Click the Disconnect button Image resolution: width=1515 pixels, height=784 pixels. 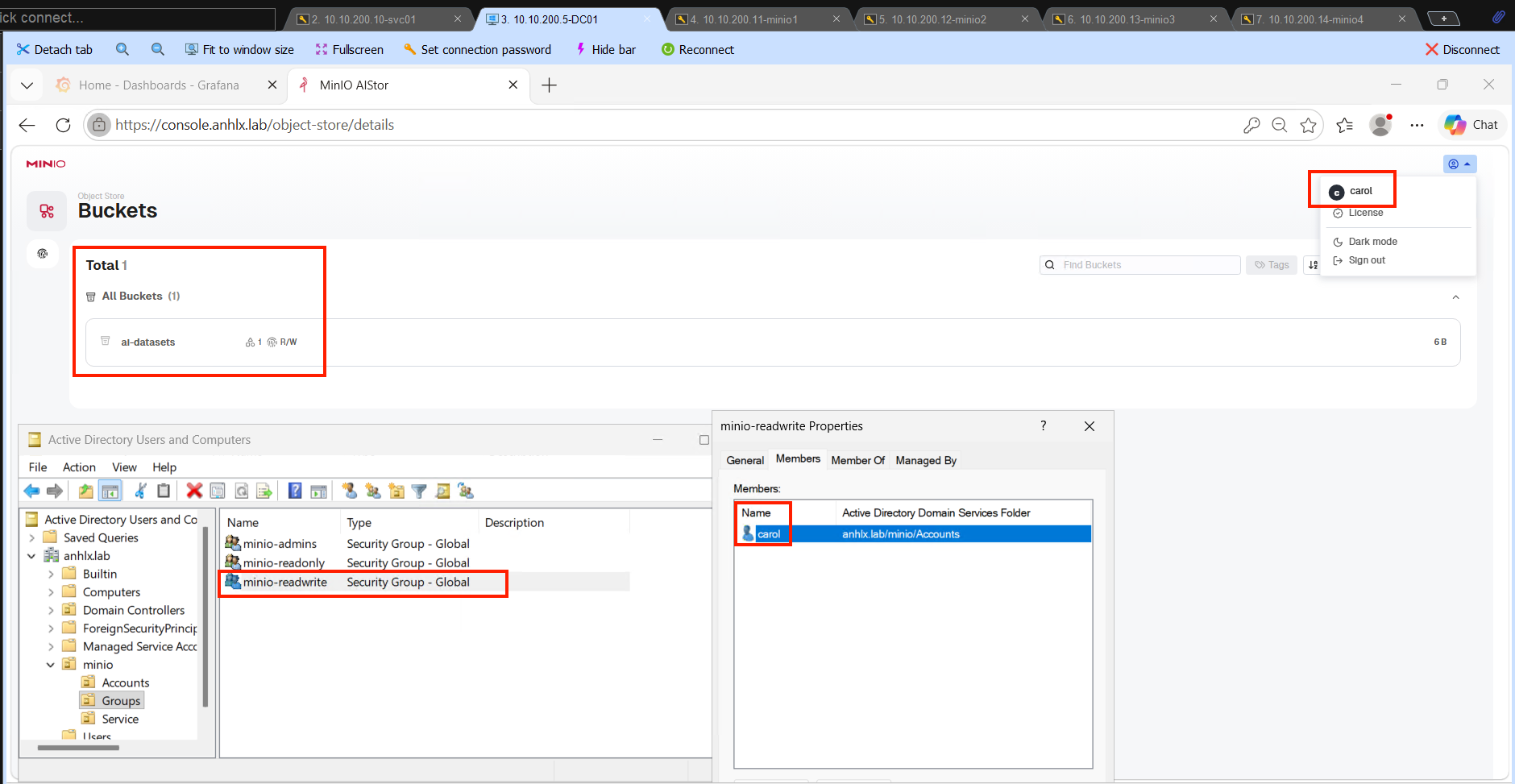pyautogui.click(x=1463, y=49)
